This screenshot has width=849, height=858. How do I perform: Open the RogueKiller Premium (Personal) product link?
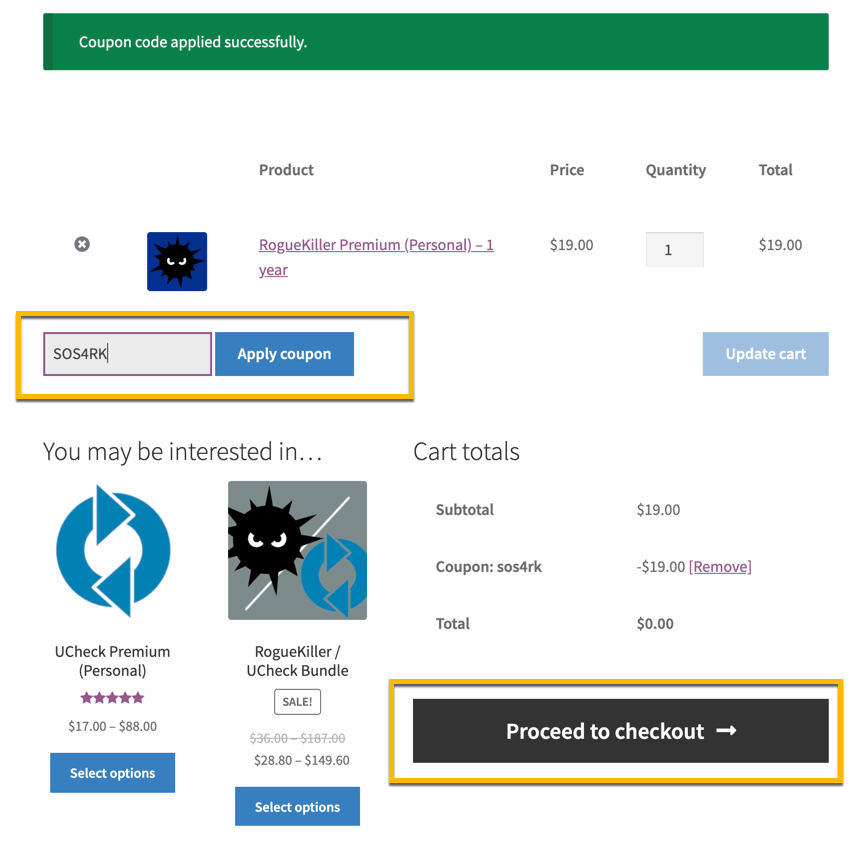click(376, 244)
